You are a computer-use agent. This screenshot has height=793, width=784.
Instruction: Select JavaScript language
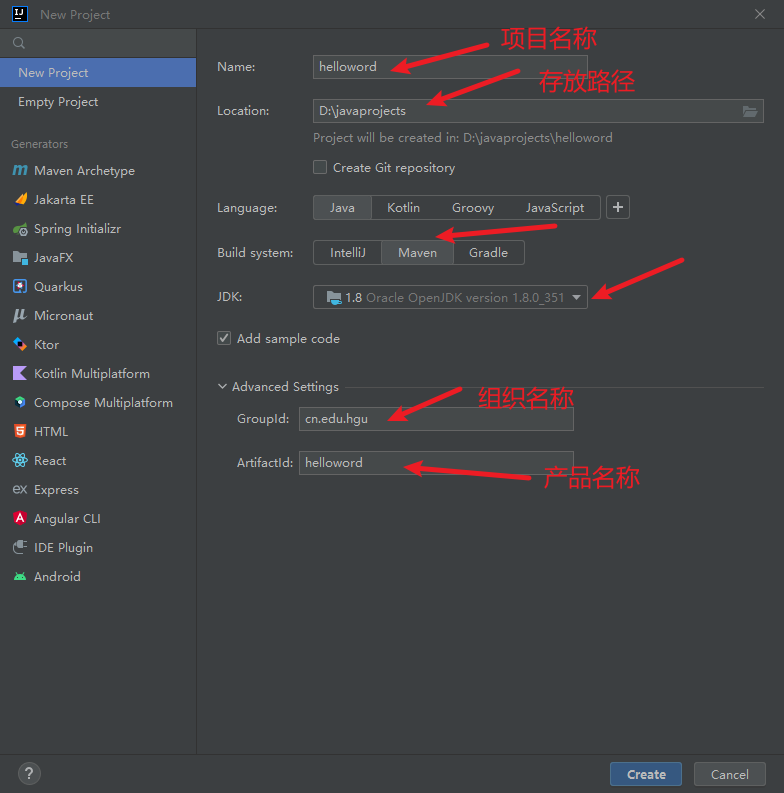(555, 208)
